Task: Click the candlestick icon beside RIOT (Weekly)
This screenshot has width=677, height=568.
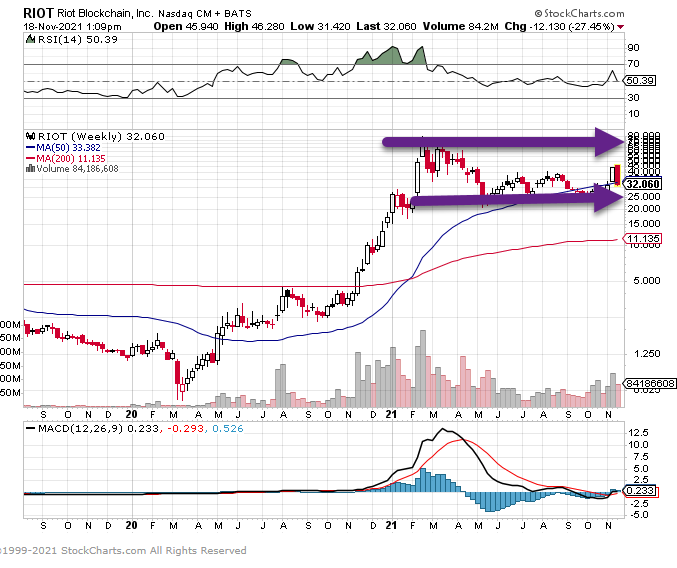Action: 30,136
